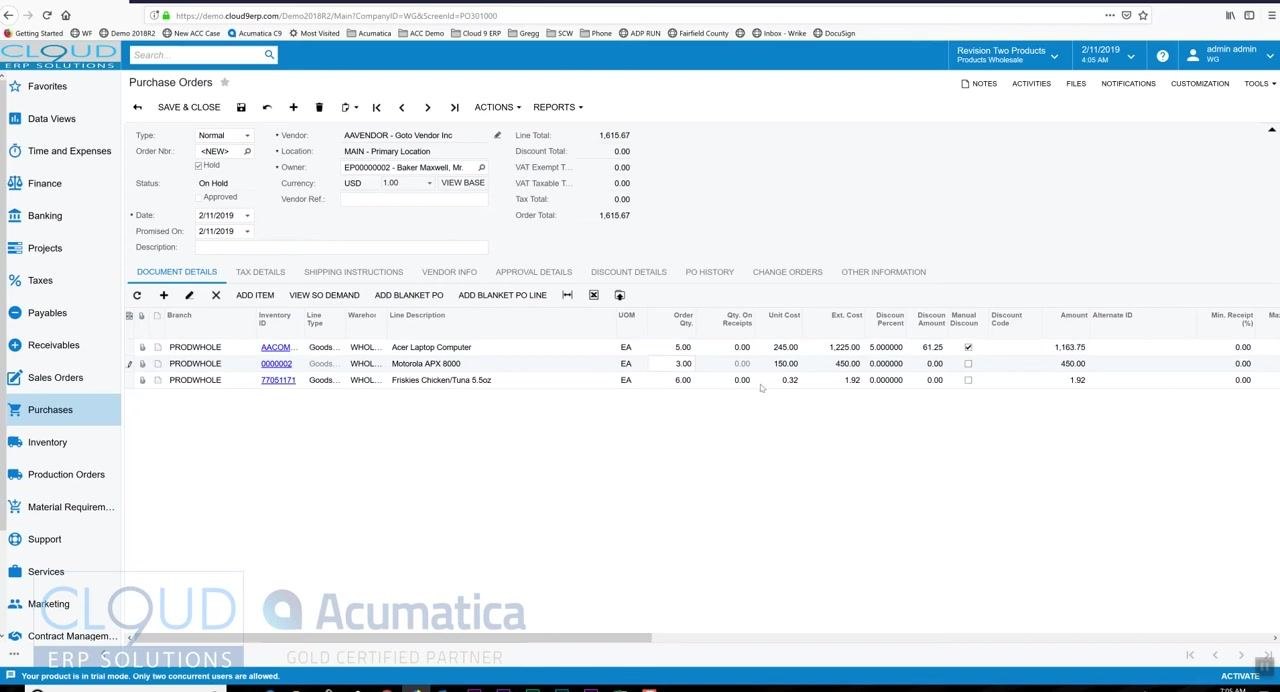Toggle Manual Discount for Friskies row
This screenshot has width=1280, height=692.
(967, 380)
